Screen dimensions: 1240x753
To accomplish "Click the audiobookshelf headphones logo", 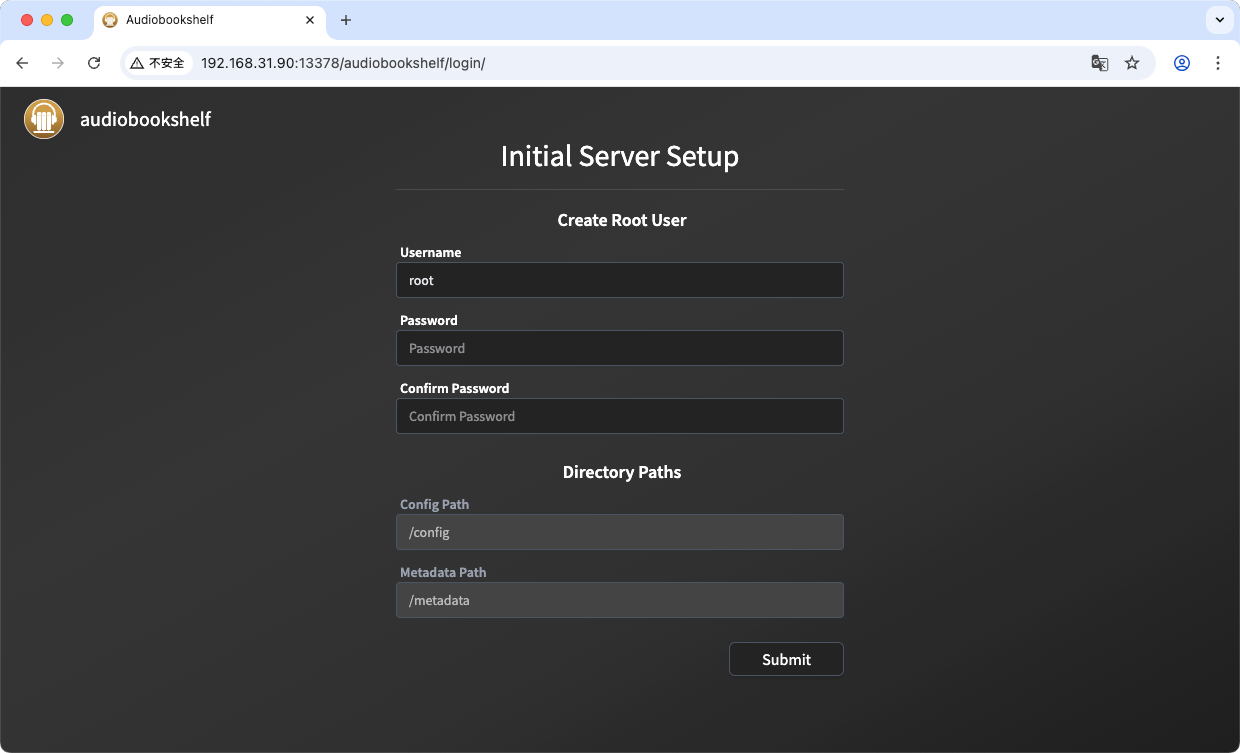I will pos(44,119).
